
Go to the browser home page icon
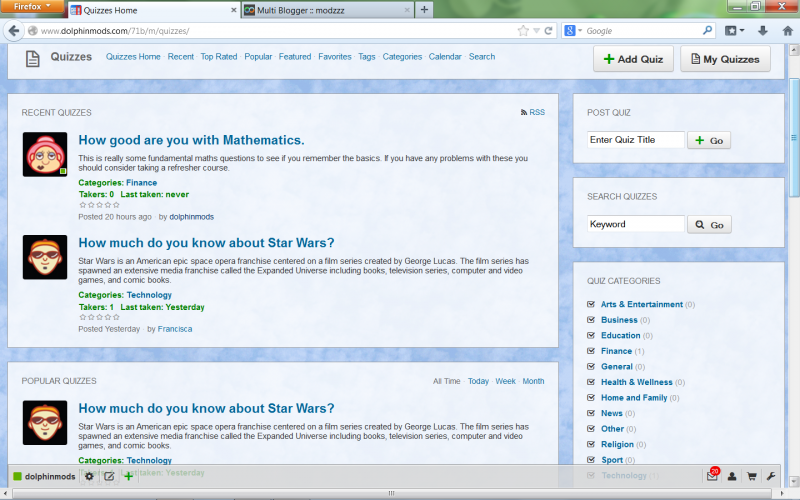click(788, 31)
